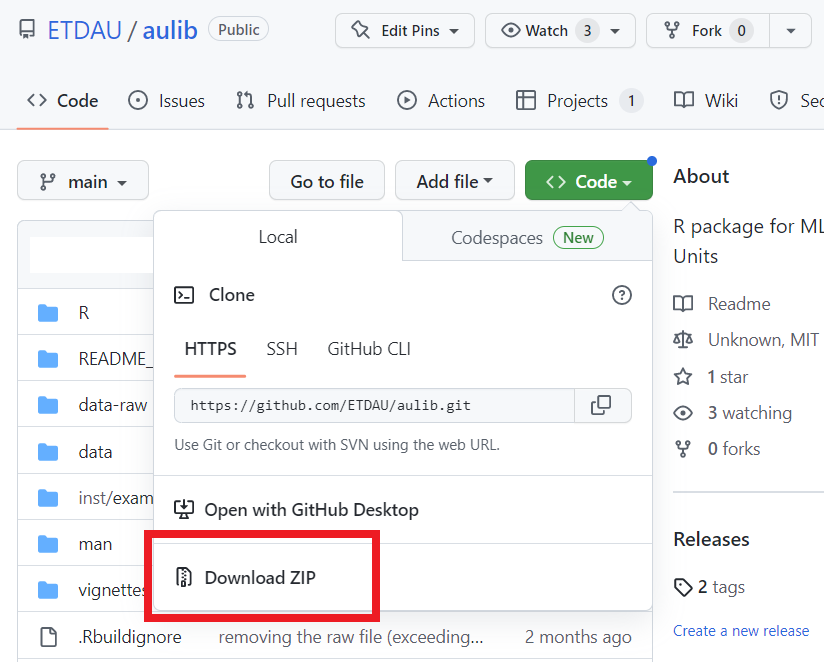Click the Clone terminal icon
Image resolution: width=824 pixels, height=662 pixels.
[184, 295]
